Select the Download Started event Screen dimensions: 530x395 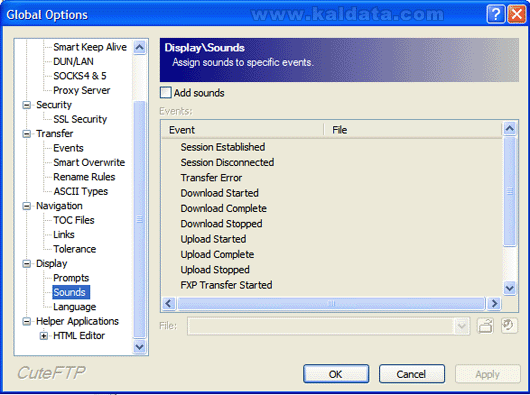[220, 193]
